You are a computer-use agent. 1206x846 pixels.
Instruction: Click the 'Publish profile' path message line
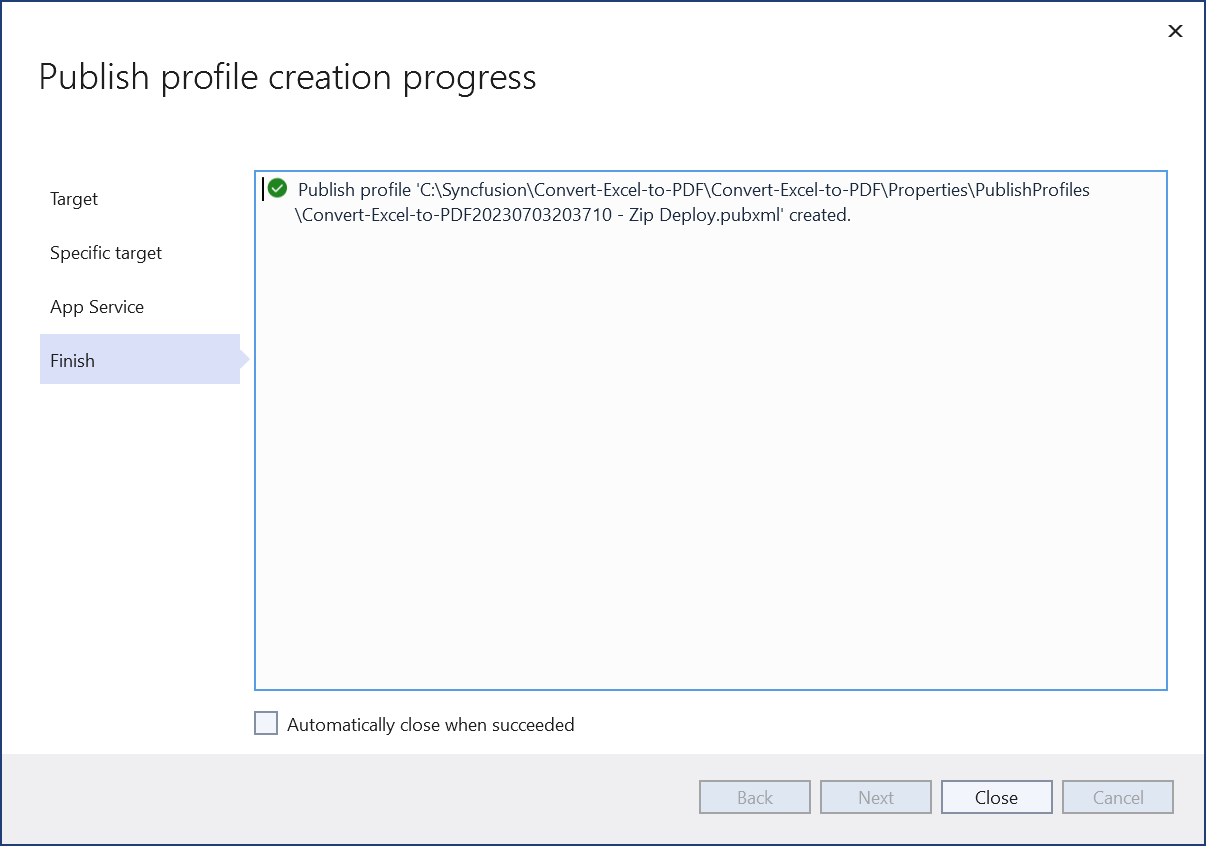693,189
